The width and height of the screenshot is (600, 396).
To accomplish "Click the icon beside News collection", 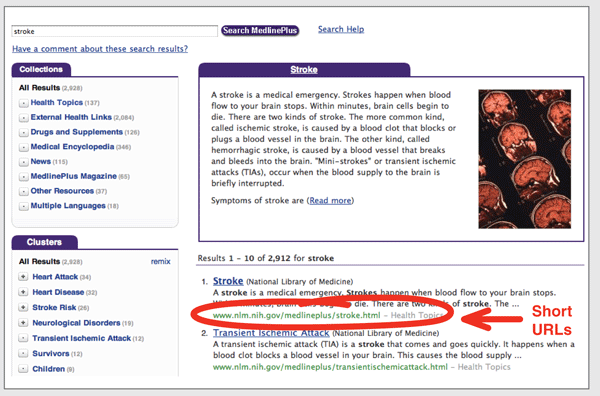I will 23,162.
